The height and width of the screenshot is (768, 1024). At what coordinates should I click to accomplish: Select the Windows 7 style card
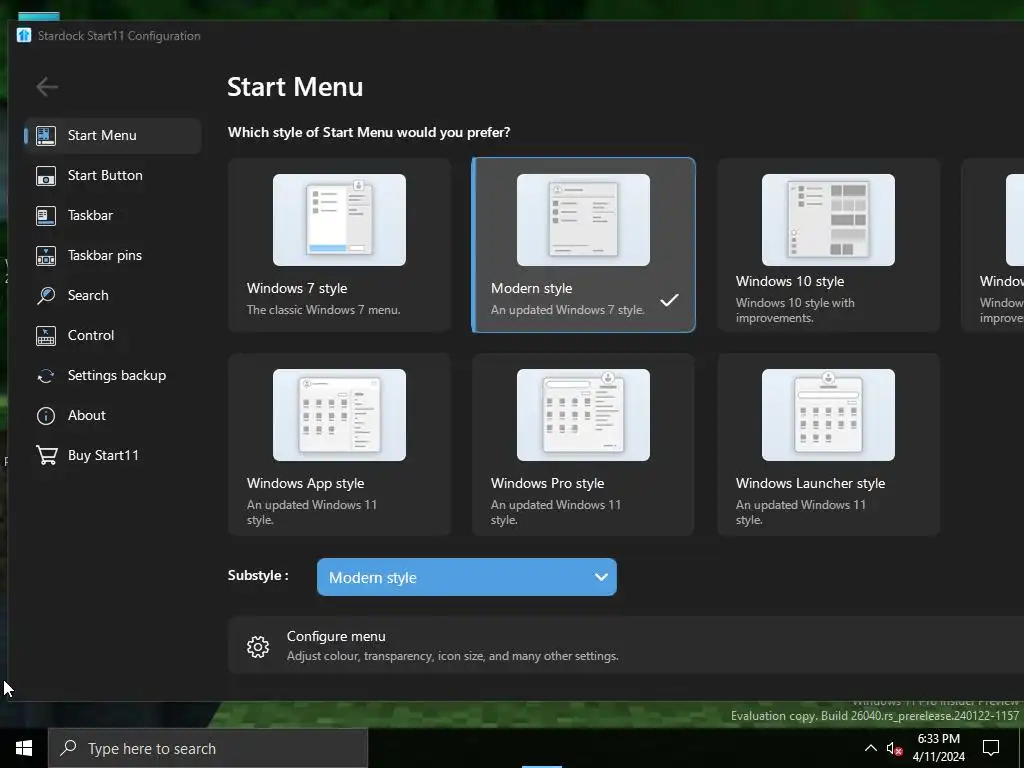pos(339,245)
